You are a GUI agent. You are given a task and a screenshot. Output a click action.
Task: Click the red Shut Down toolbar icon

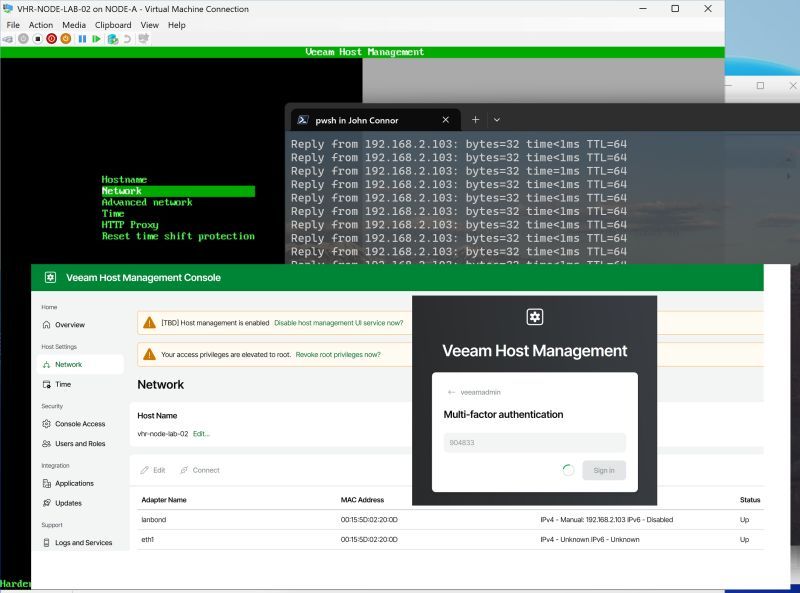tap(52, 39)
